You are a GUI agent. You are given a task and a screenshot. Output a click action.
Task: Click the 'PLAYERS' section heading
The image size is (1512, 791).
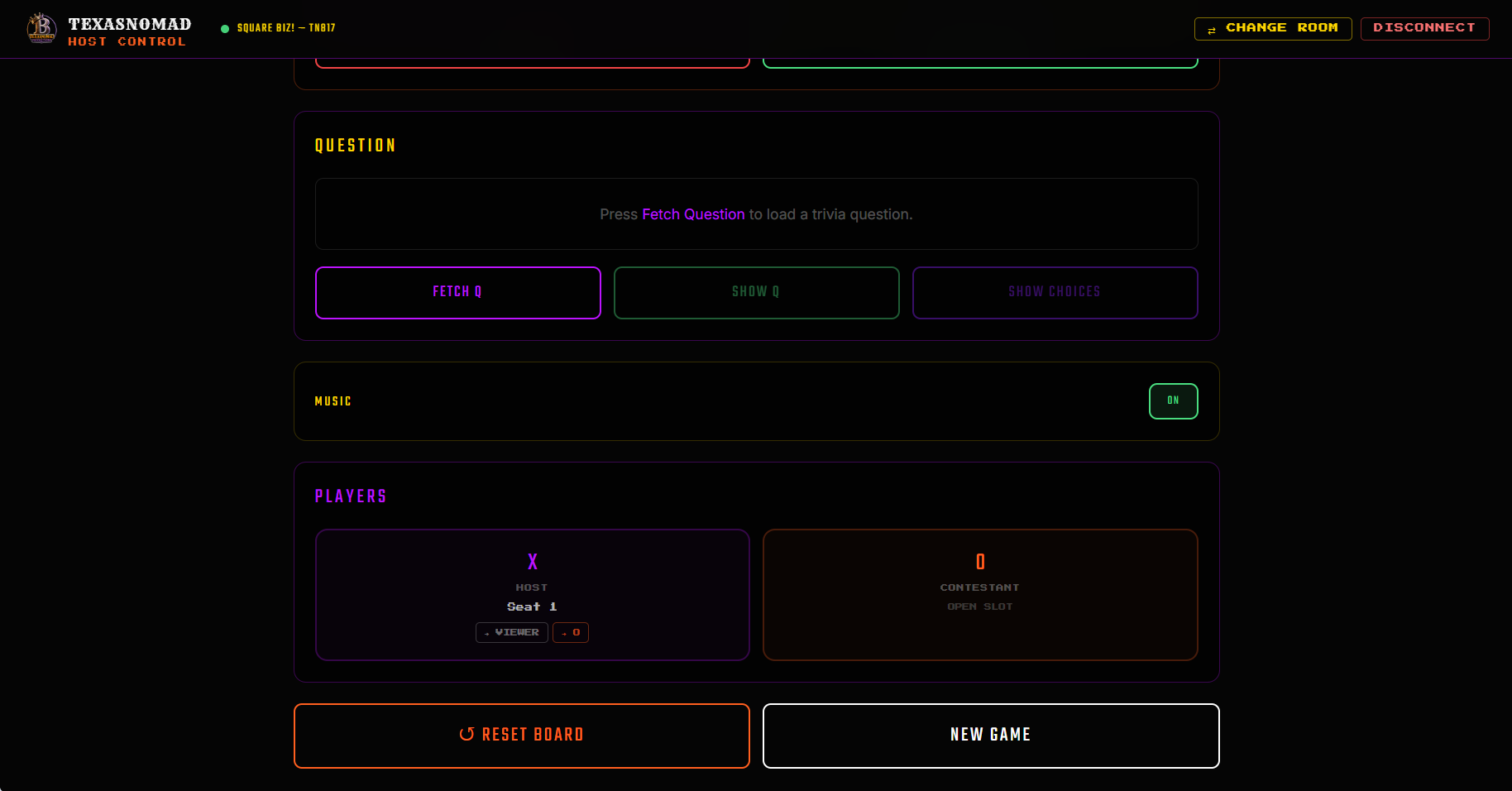click(x=351, y=496)
